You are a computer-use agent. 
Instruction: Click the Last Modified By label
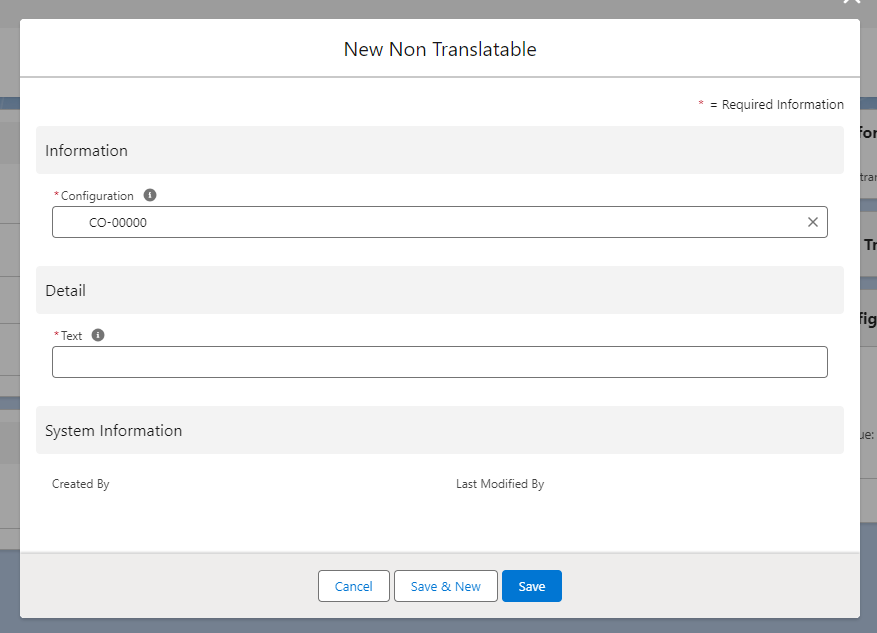click(x=500, y=484)
